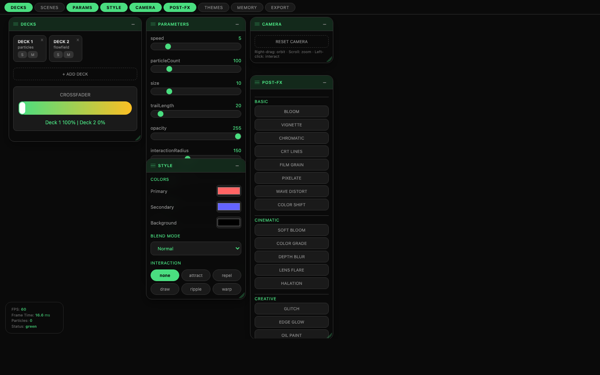Enable the CHROMATIC effect
The width and height of the screenshot is (600, 375).
pyautogui.click(x=292, y=138)
